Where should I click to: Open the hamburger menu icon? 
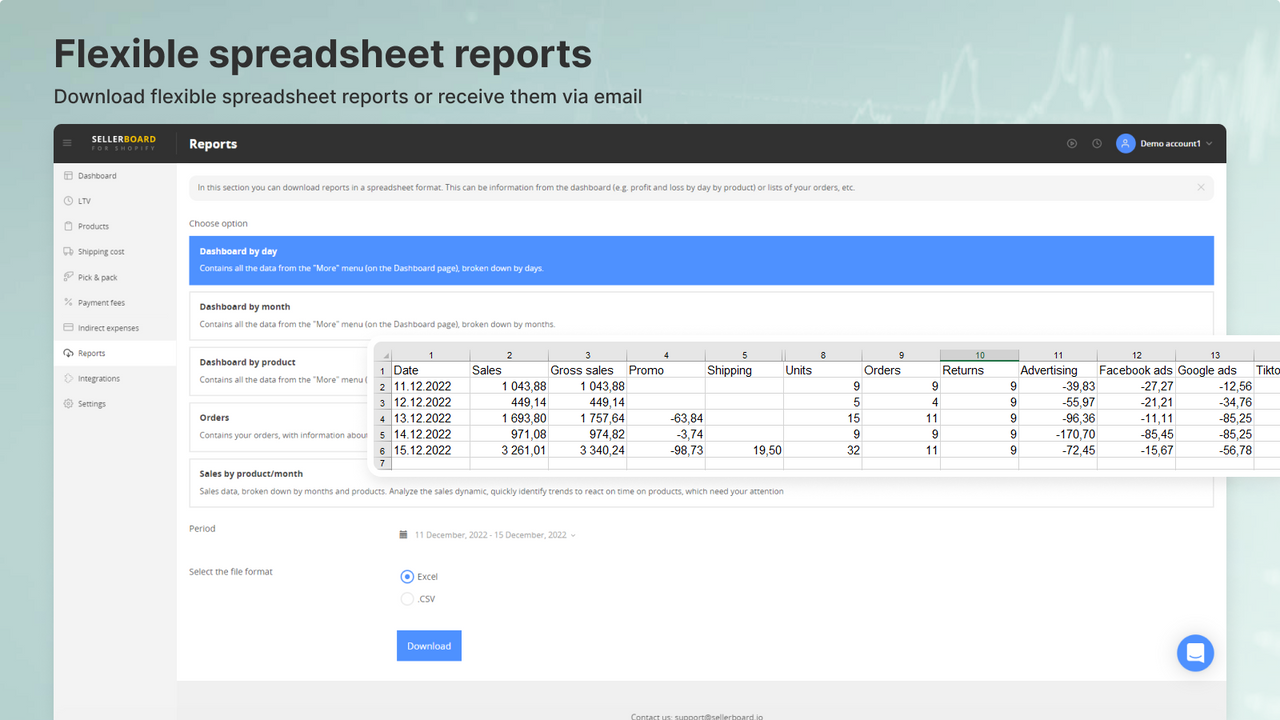(68, 144)
